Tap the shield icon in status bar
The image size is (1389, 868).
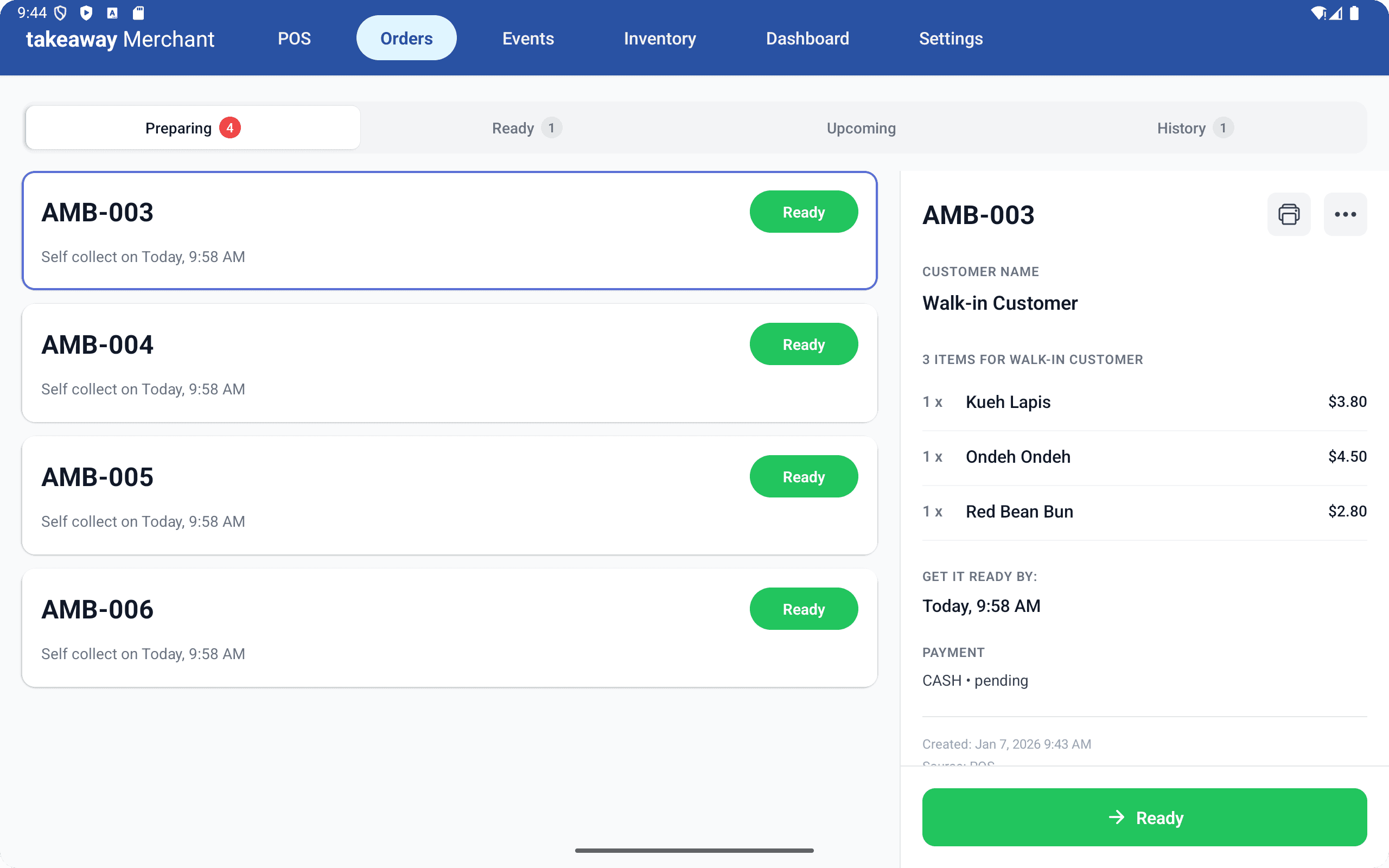(x=60, y=12)
